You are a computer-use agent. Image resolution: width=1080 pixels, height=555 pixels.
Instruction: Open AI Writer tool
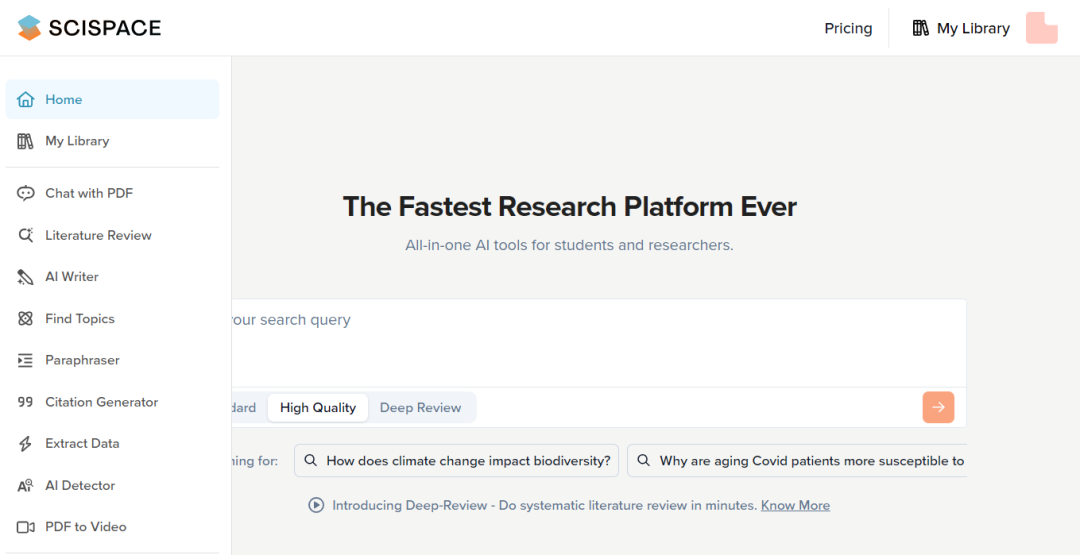[112, 277]
